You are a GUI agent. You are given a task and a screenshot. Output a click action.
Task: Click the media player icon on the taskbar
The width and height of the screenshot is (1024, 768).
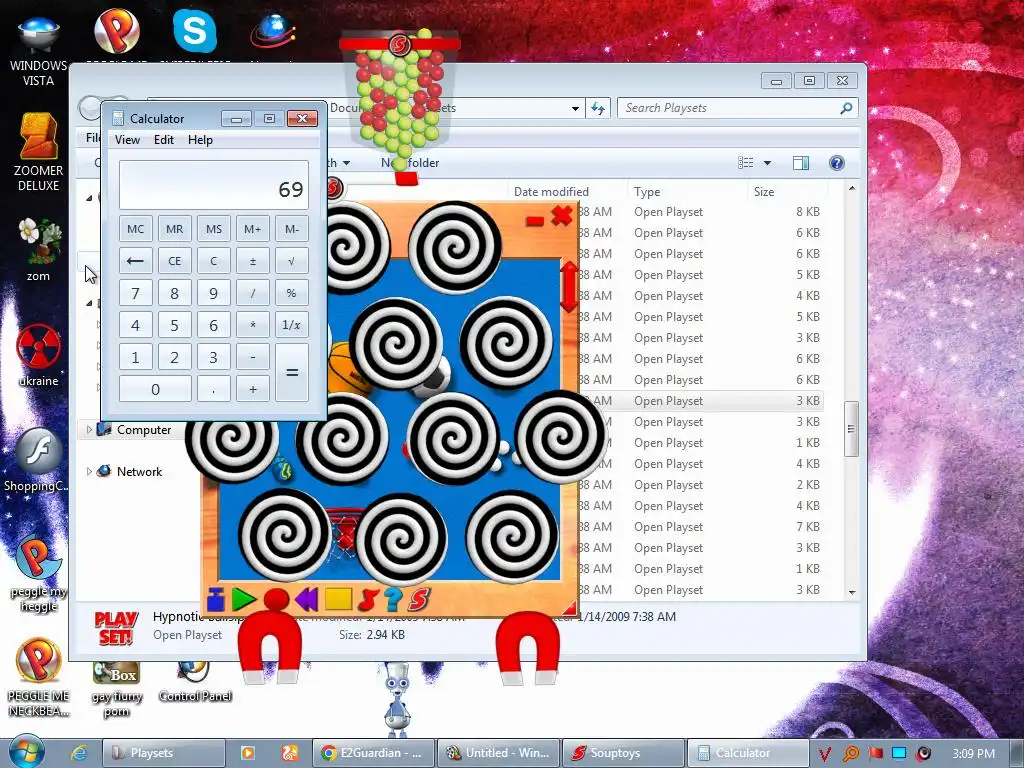point(248,753)
